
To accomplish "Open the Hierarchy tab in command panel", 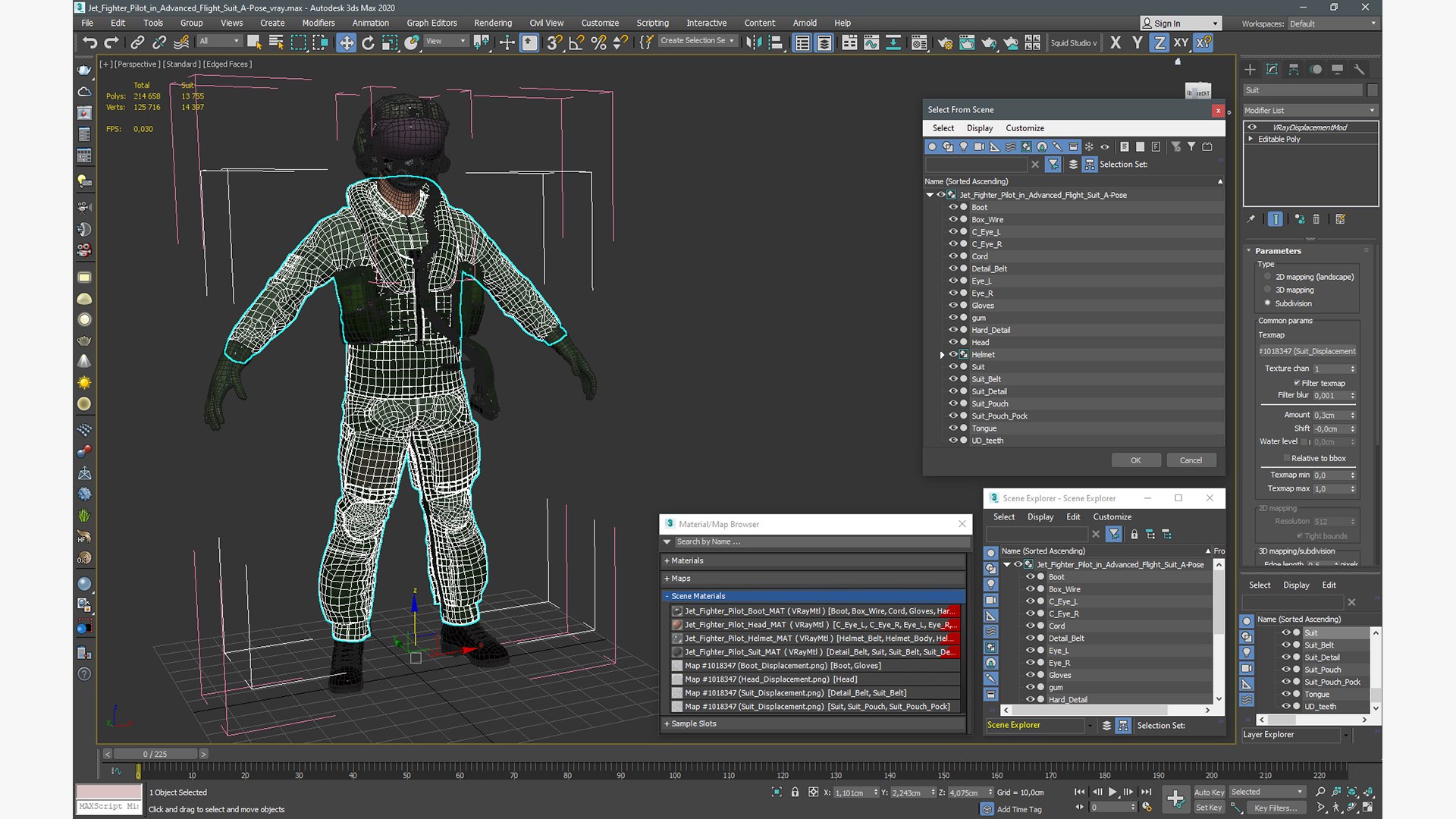I will 1294,69.
